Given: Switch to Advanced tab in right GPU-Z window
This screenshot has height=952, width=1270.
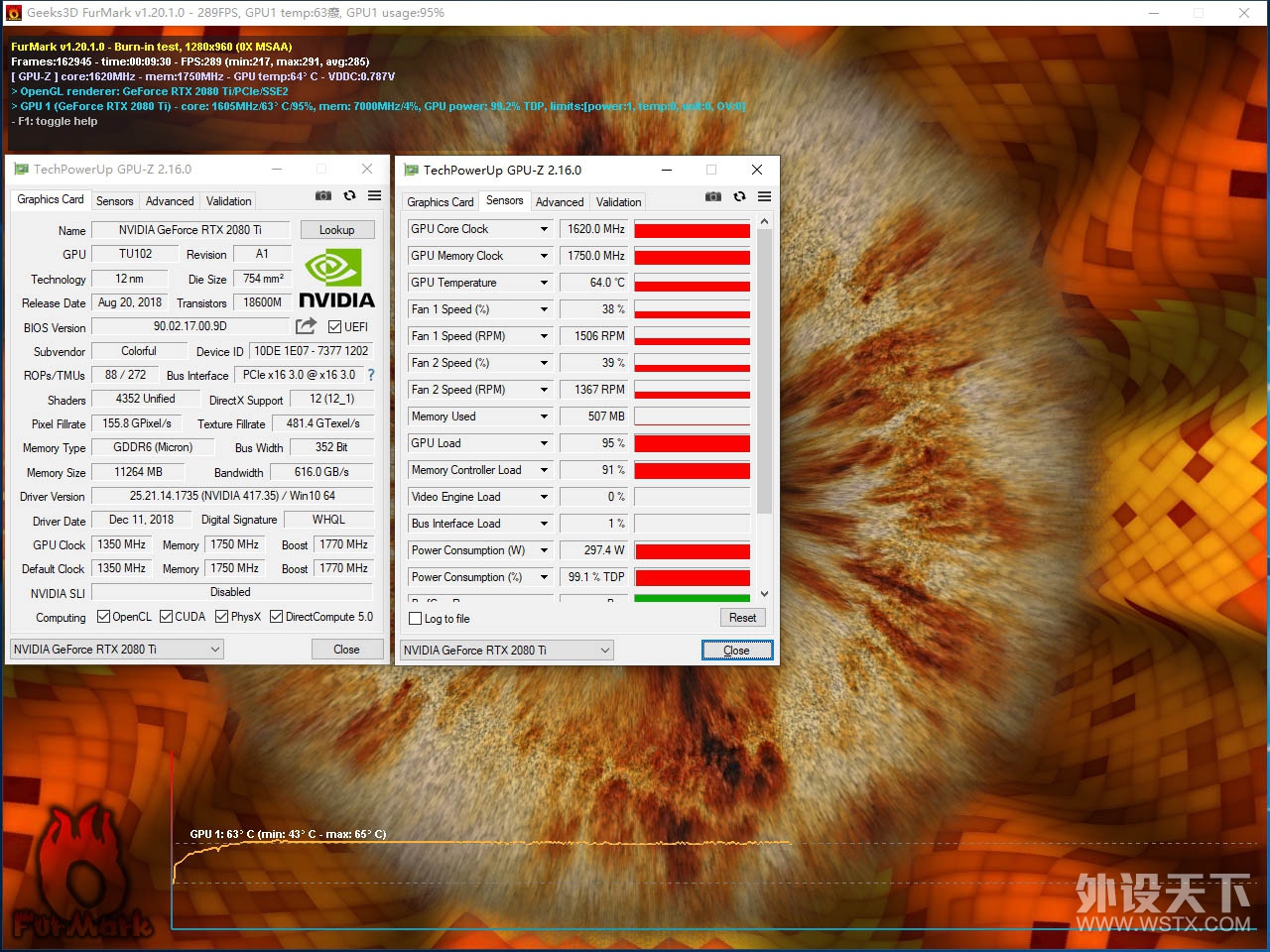Looking at the screenshot, I should tap(560, 202).
